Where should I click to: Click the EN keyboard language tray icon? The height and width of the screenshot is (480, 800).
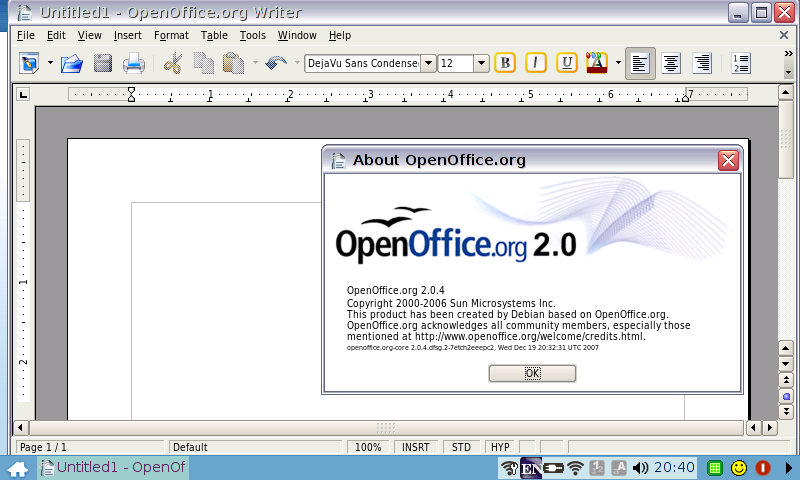(x=531, y=468)
